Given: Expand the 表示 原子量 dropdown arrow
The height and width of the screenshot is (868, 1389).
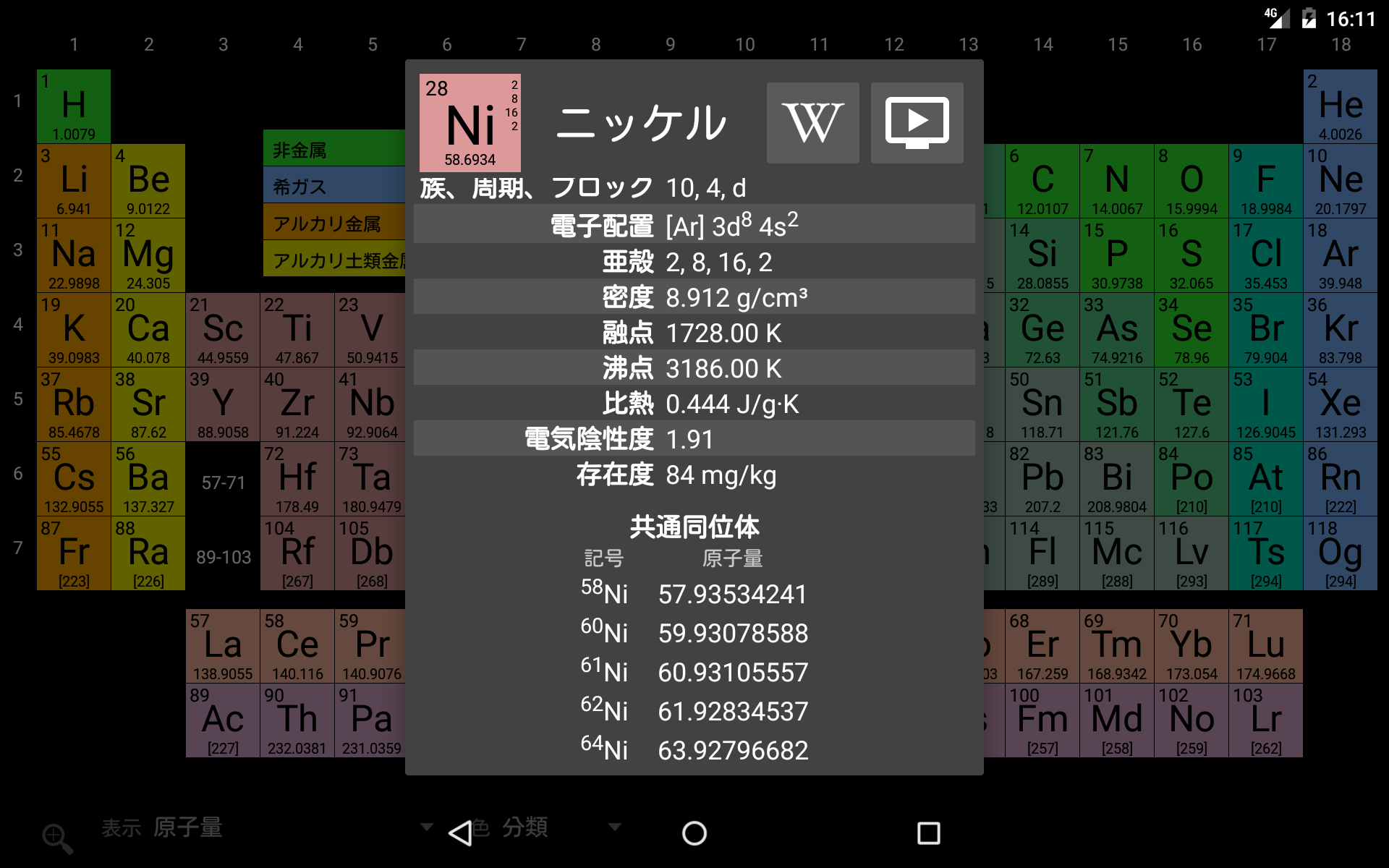Looking at the screenshot, I should [x=427, y=827].
